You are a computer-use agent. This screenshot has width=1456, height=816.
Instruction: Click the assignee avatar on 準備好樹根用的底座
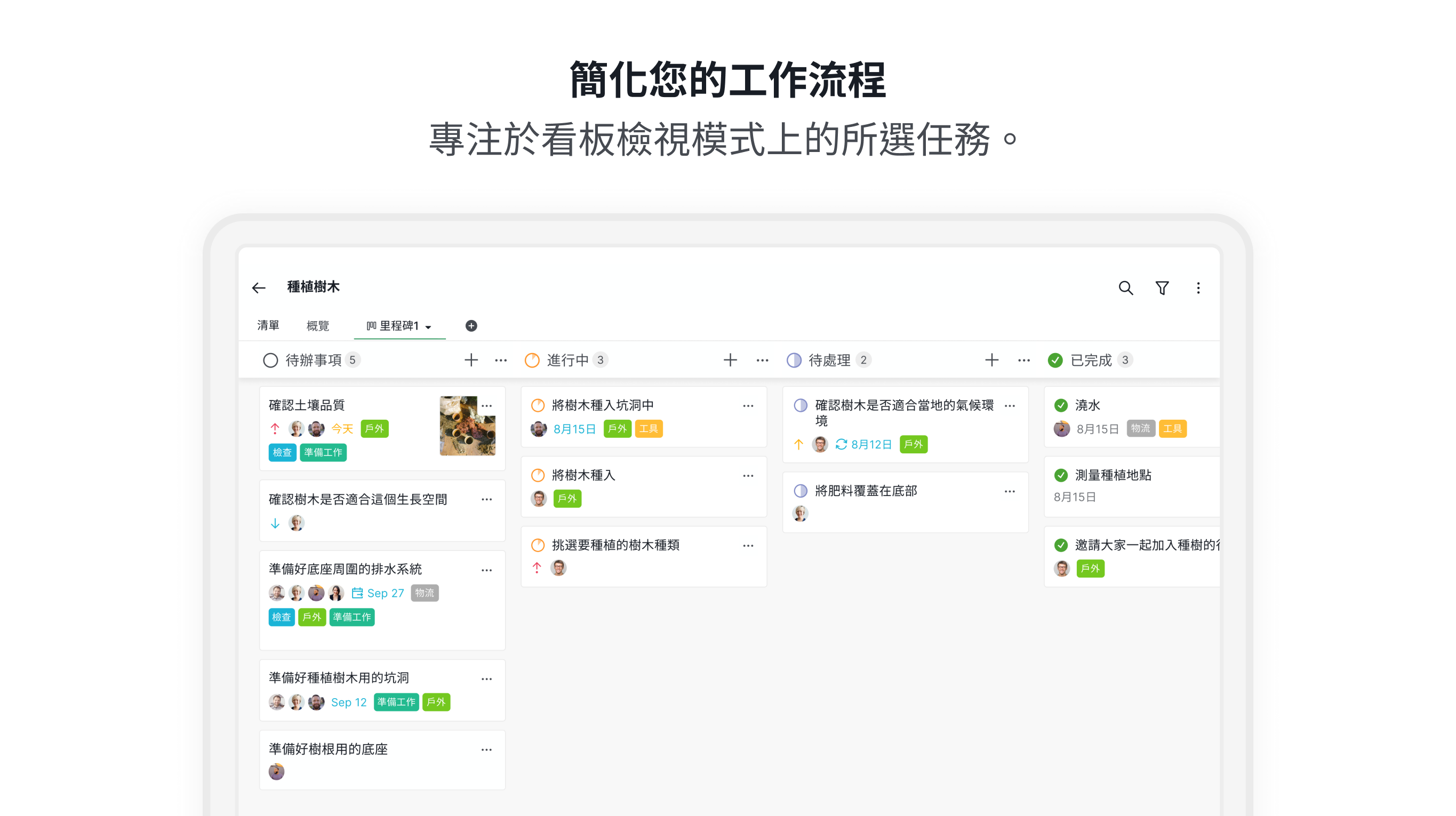click(x=276, y=772)
